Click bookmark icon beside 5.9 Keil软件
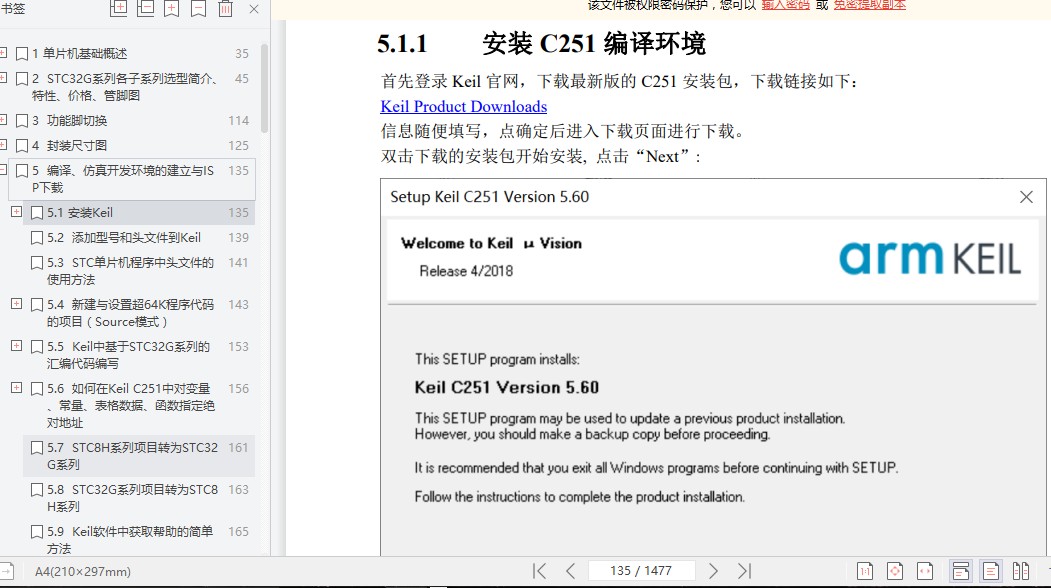Image resolution: width=1051 pixels, height=588 pixels. point(37,532)
